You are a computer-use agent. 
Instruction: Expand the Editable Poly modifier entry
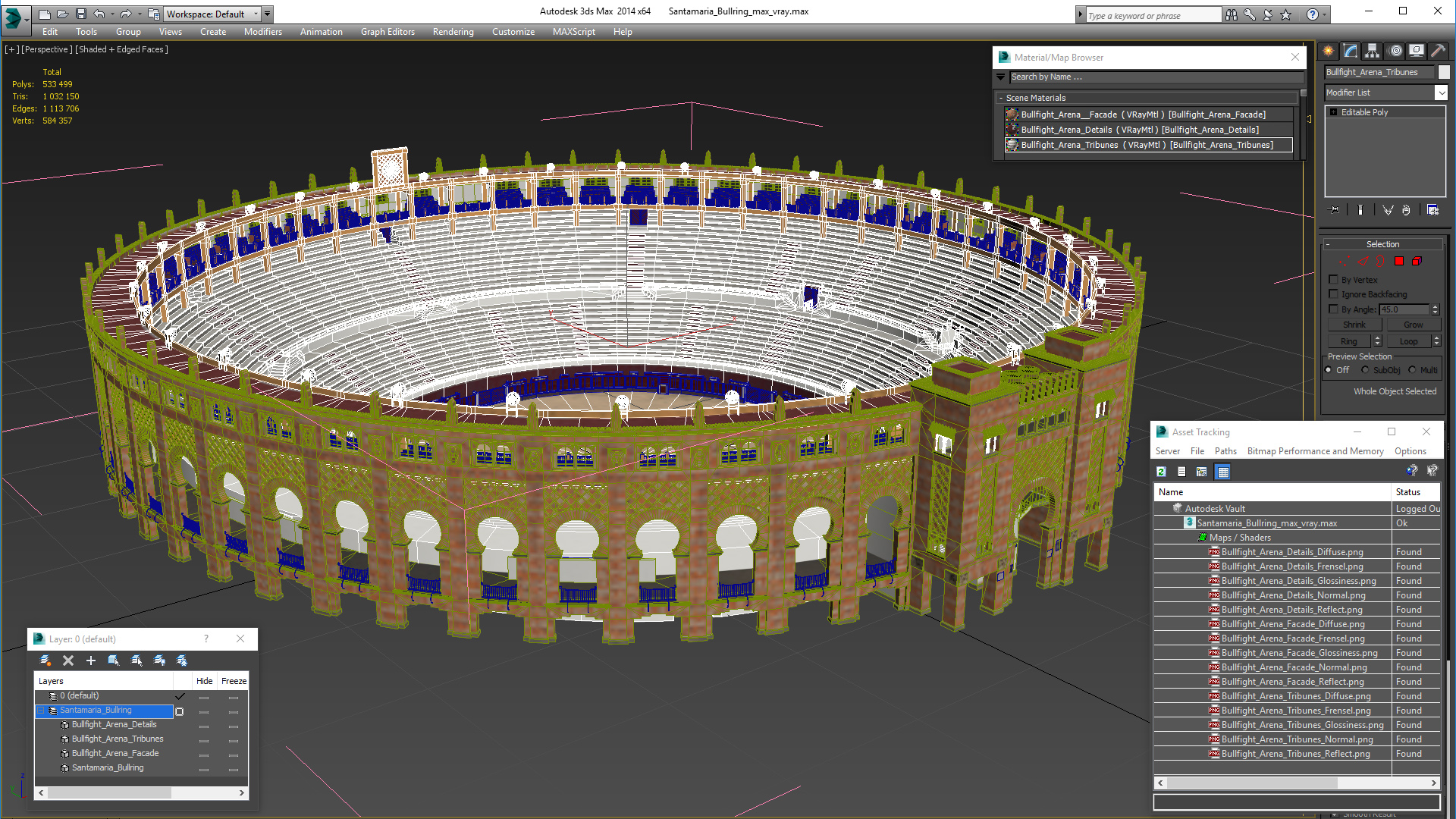coord(1334,112)
